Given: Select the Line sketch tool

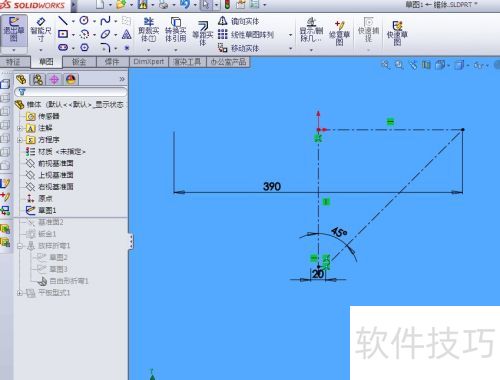Looking at the screenshot, I should (x=63, y=21).
